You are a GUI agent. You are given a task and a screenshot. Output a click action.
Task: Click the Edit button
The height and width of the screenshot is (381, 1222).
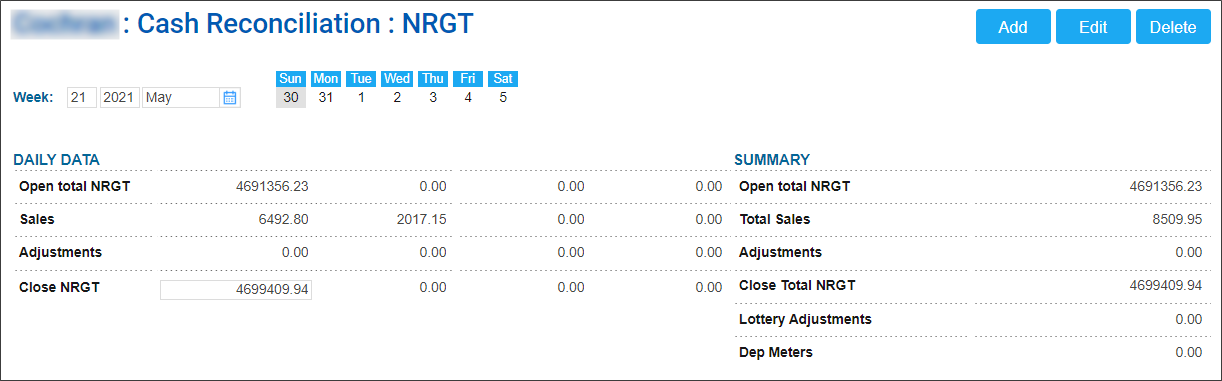click(x=1093, y=27)
